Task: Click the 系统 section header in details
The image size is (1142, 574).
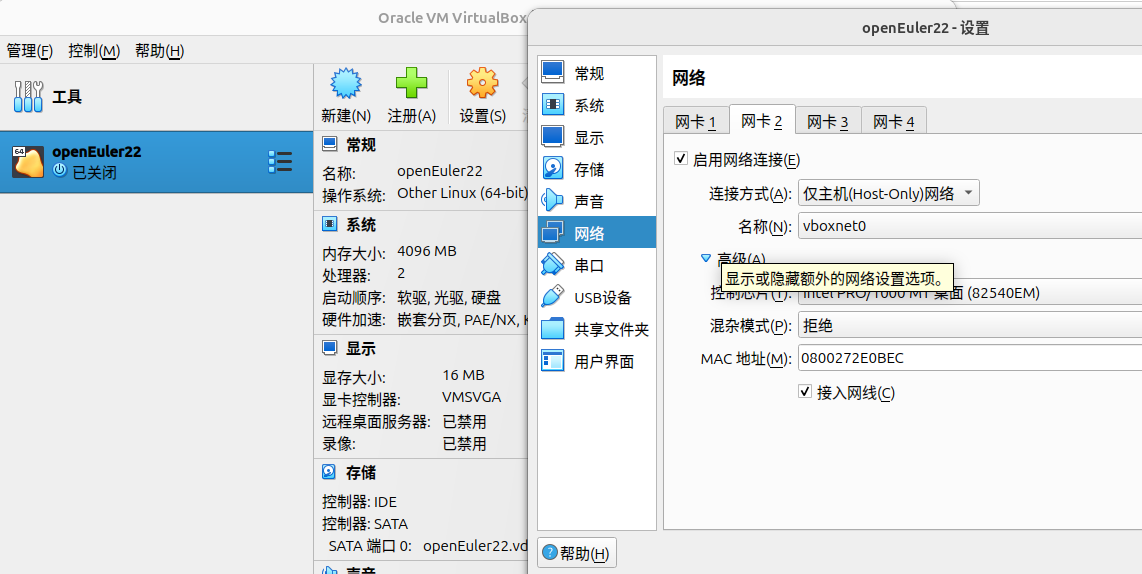Action: click(361, 224)
